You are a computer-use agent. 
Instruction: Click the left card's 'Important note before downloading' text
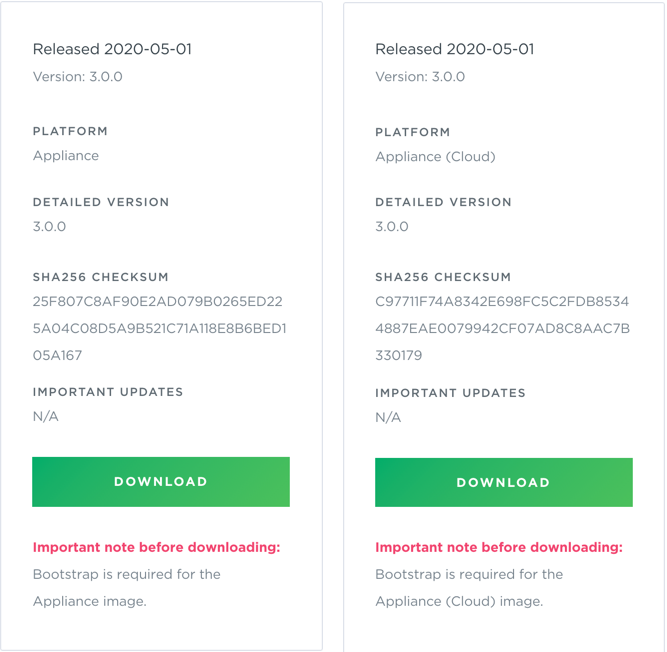pyautogui.click(x=157, y=547)
